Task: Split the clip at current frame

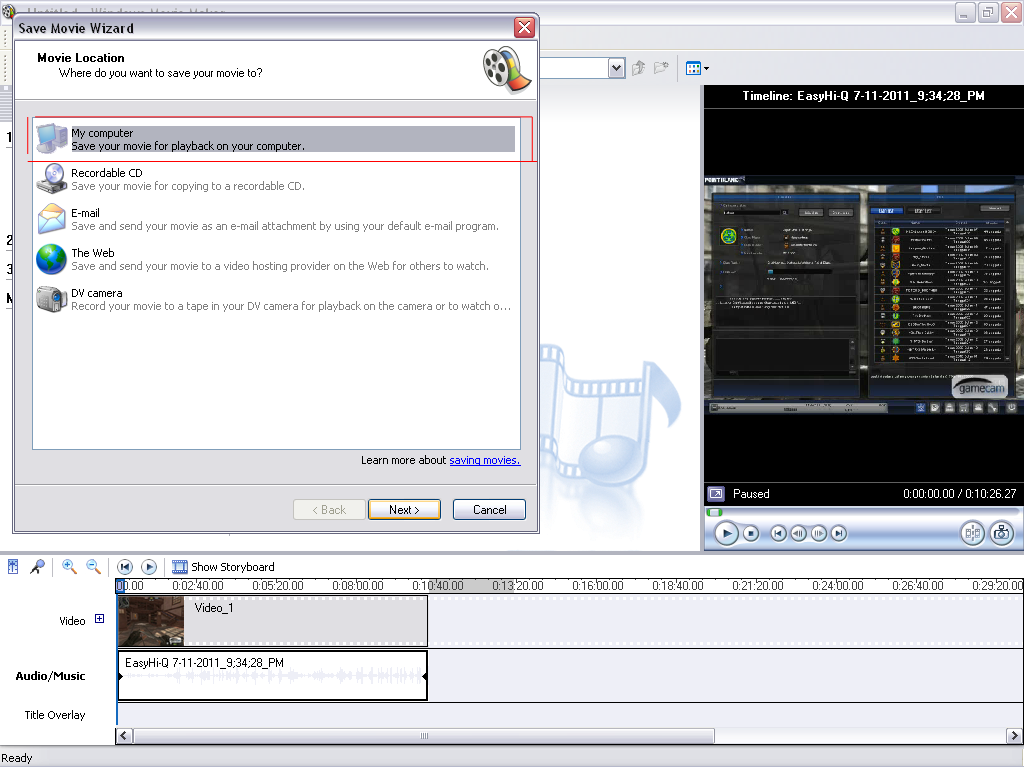Action: [x=972, y=534]
